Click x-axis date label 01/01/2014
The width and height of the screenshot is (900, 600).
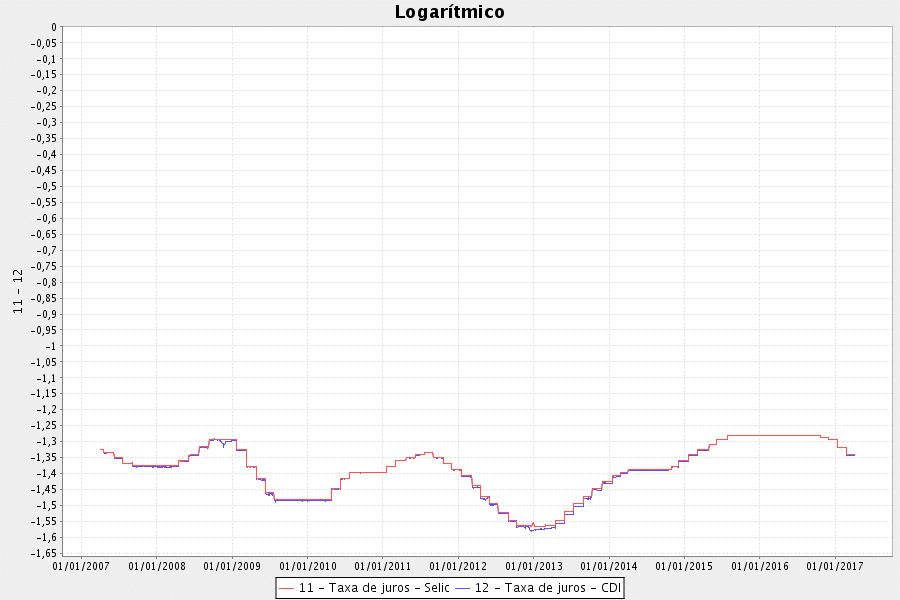click(x=609, y=566)
